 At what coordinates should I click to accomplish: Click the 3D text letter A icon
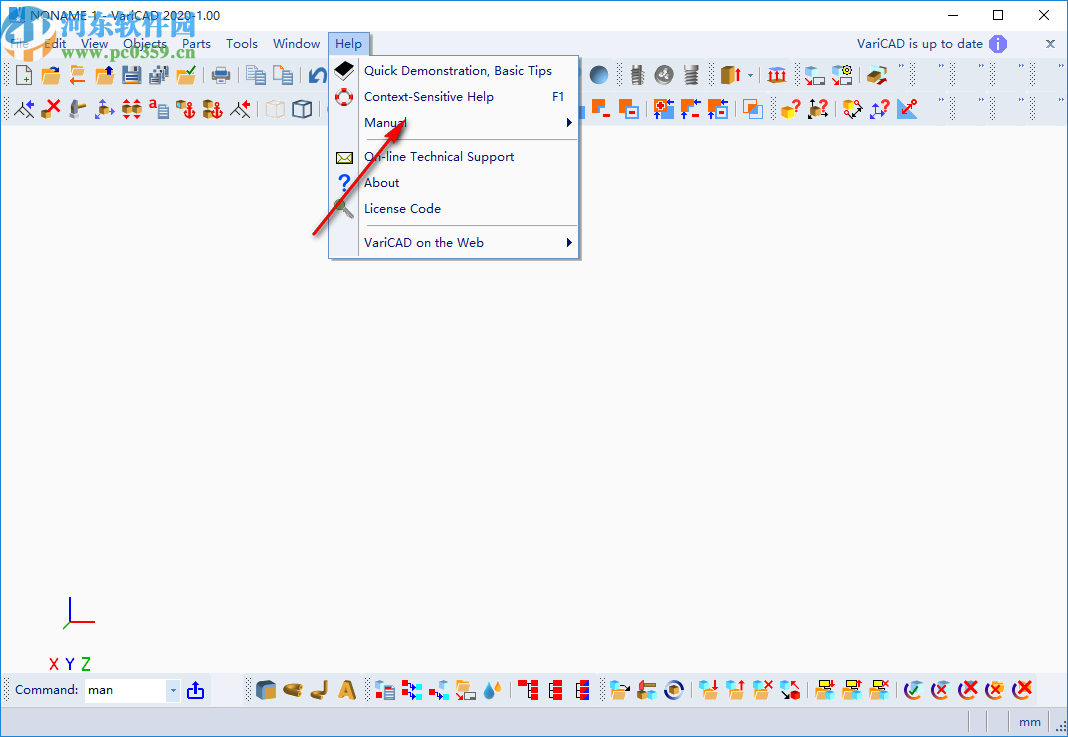point(347,690)
